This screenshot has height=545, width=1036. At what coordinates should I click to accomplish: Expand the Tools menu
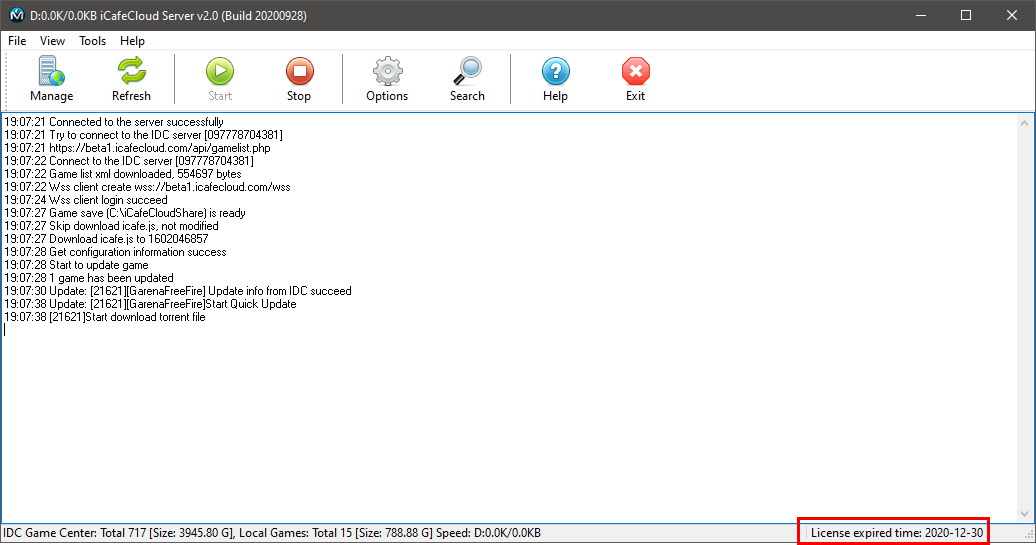[x=92, y=41]
